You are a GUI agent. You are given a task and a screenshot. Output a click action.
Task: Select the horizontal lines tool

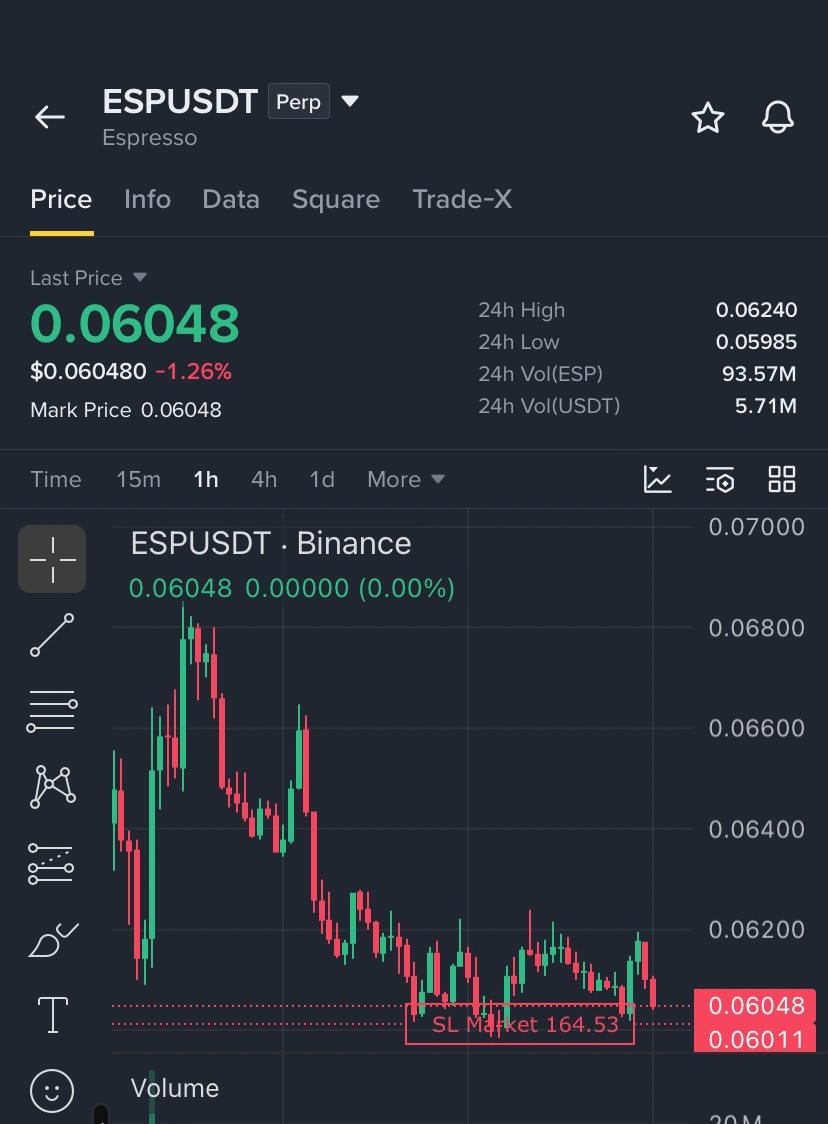pos(52,711)
